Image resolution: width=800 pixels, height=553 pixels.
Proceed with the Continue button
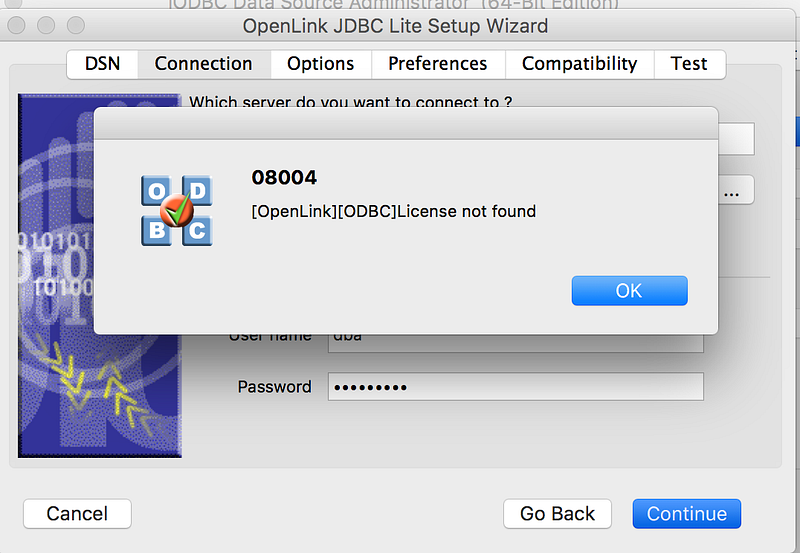click(687, 514)
